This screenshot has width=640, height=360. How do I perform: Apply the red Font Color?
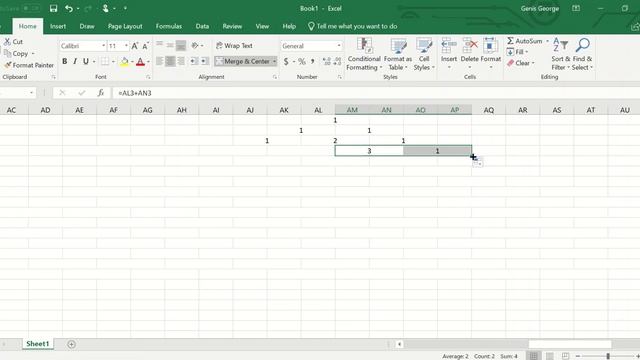coord(140,62)
